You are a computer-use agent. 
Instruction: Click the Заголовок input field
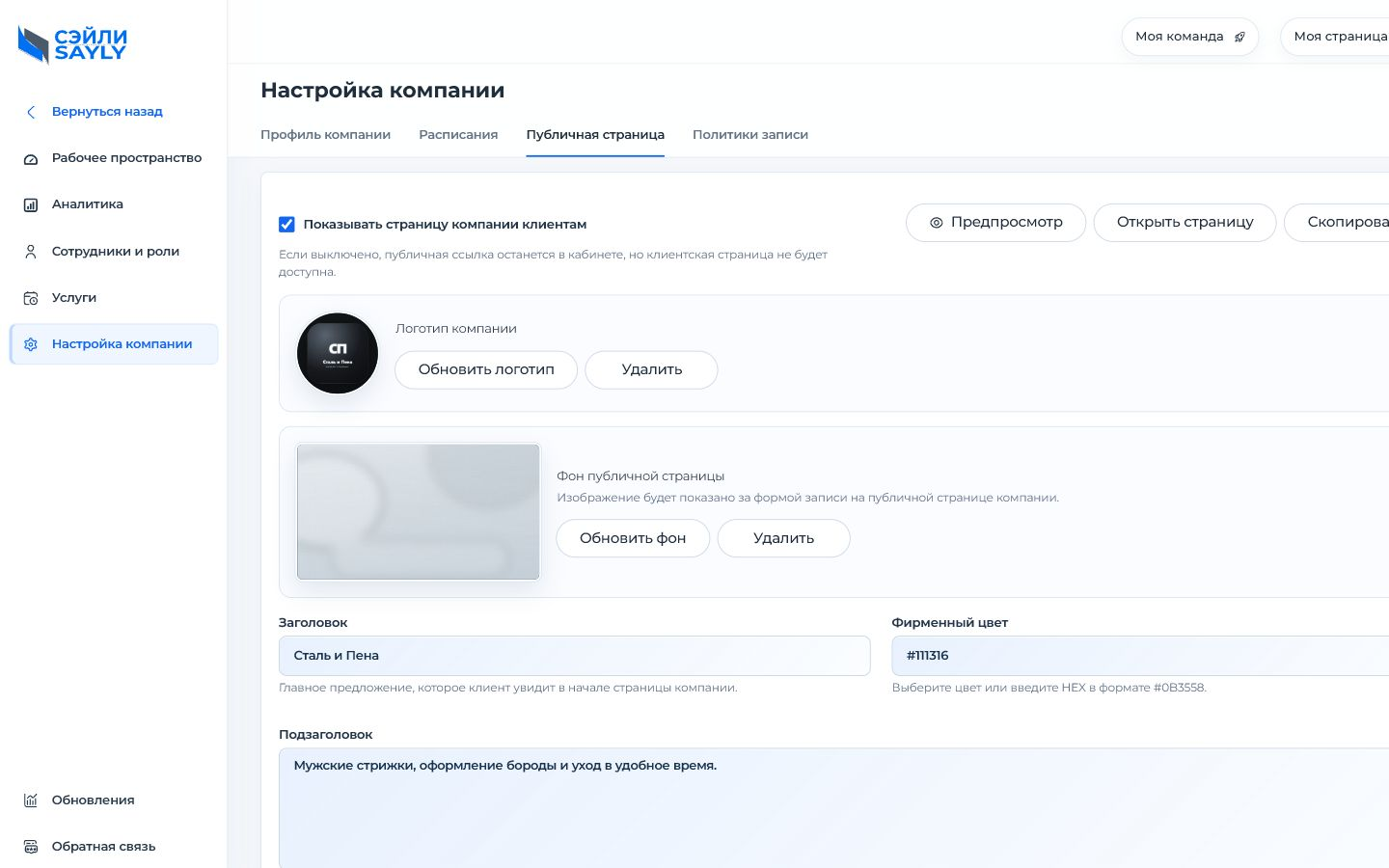tap(574, 656)
